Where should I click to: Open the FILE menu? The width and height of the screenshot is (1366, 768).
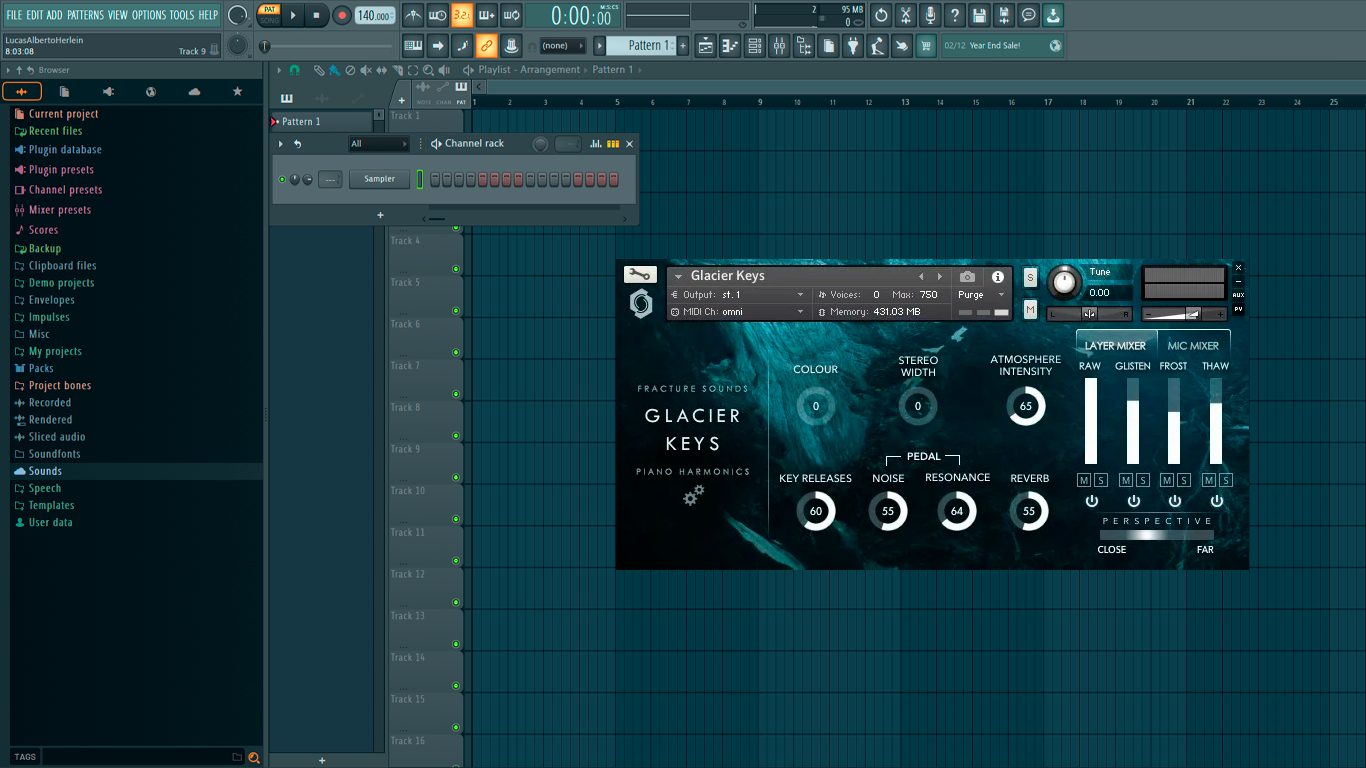click(14, 15)
